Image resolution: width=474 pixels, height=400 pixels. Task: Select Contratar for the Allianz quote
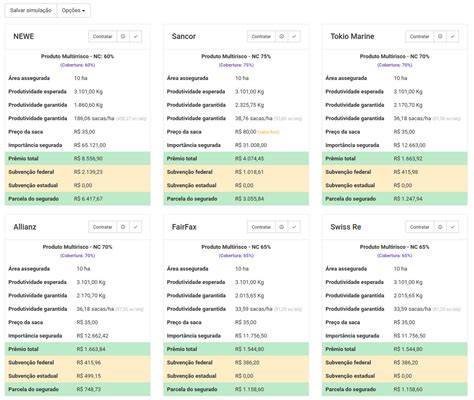pyautogui.click(x=103, y=227)
